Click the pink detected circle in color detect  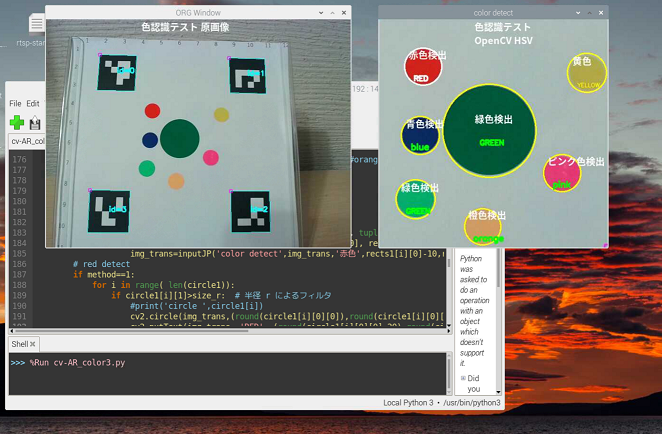click(x=562, y=173)
